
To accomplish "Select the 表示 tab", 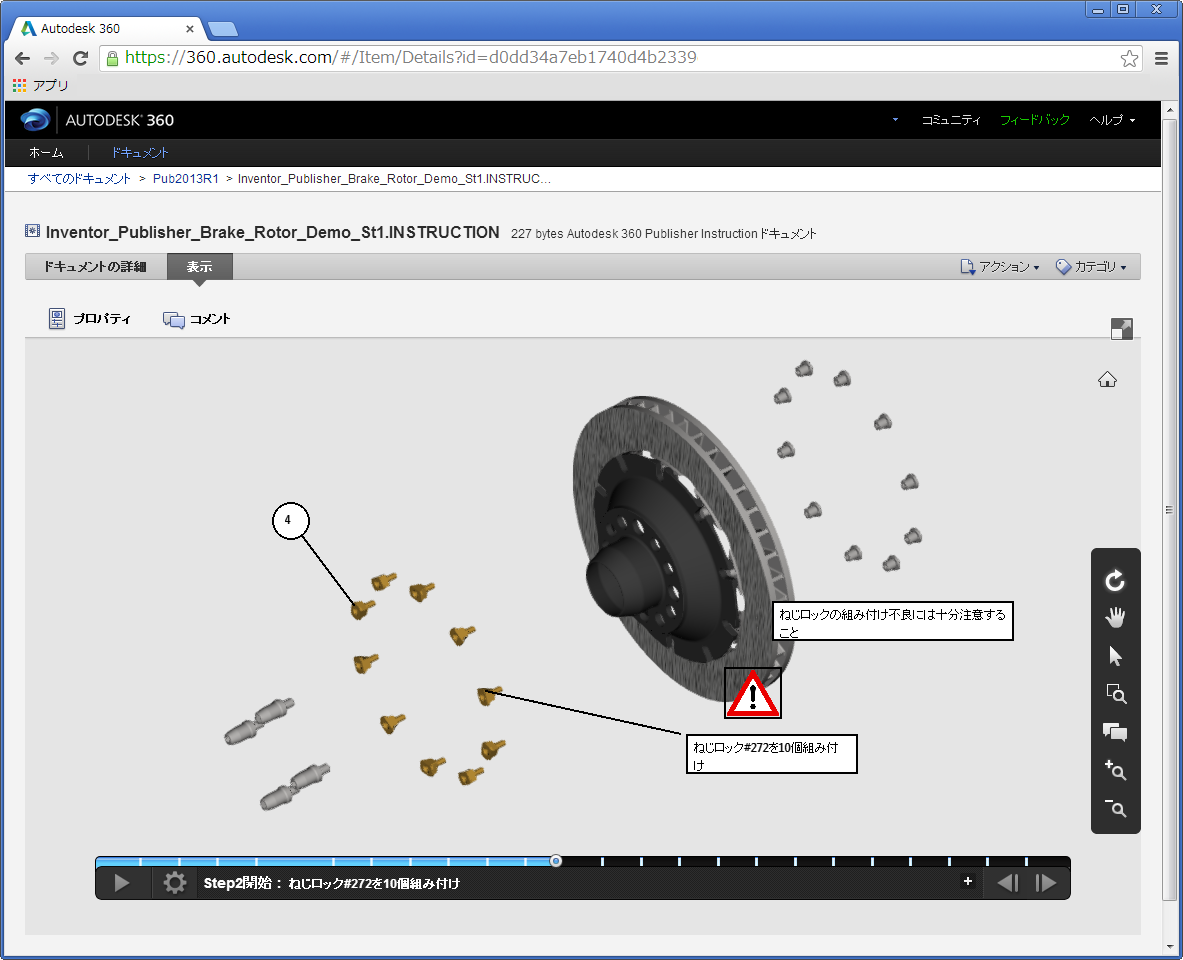I will pos(200,266).
